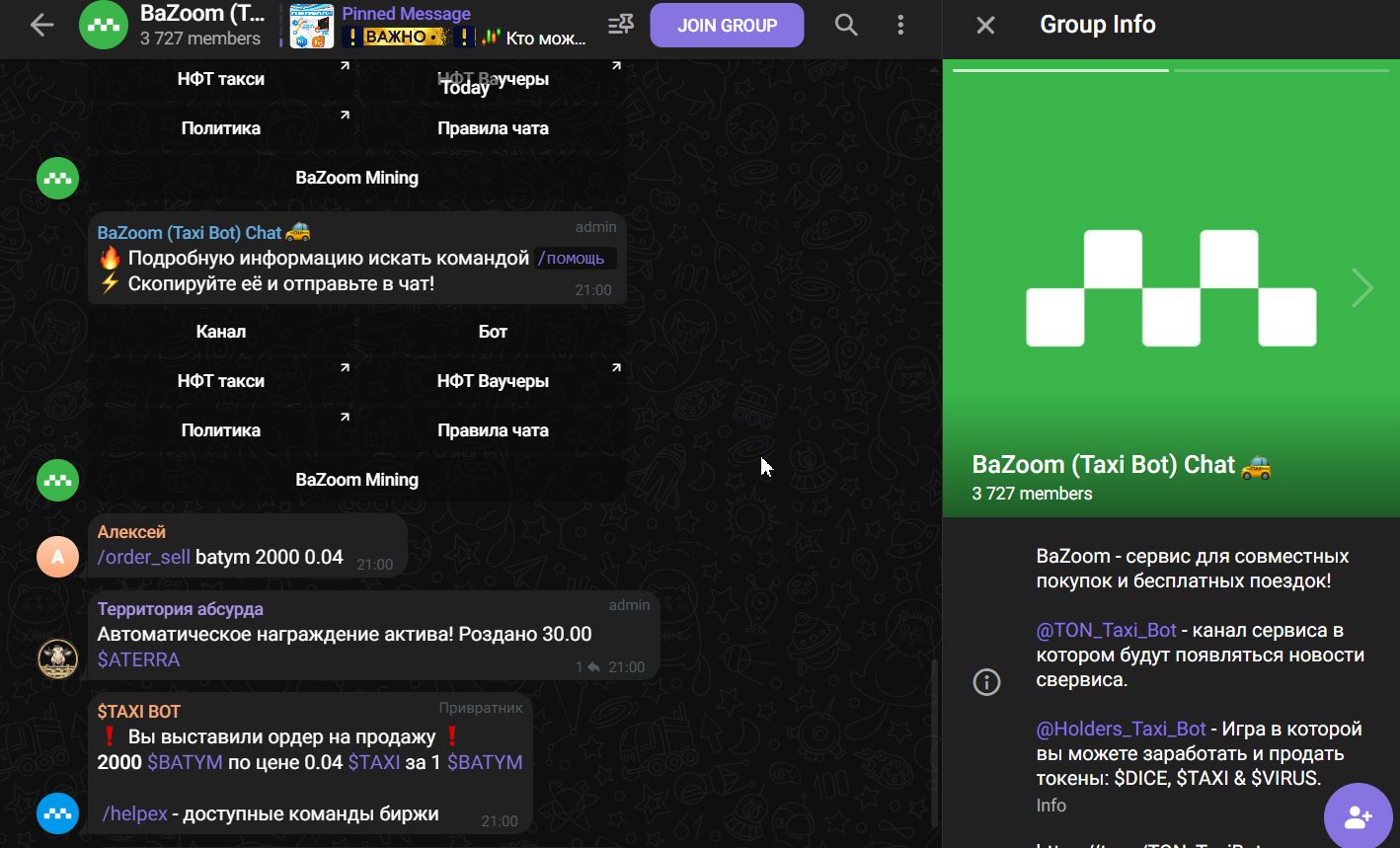
Task: Click the /order_sell command in Алексей's message
Action: [x=144, y=557]
